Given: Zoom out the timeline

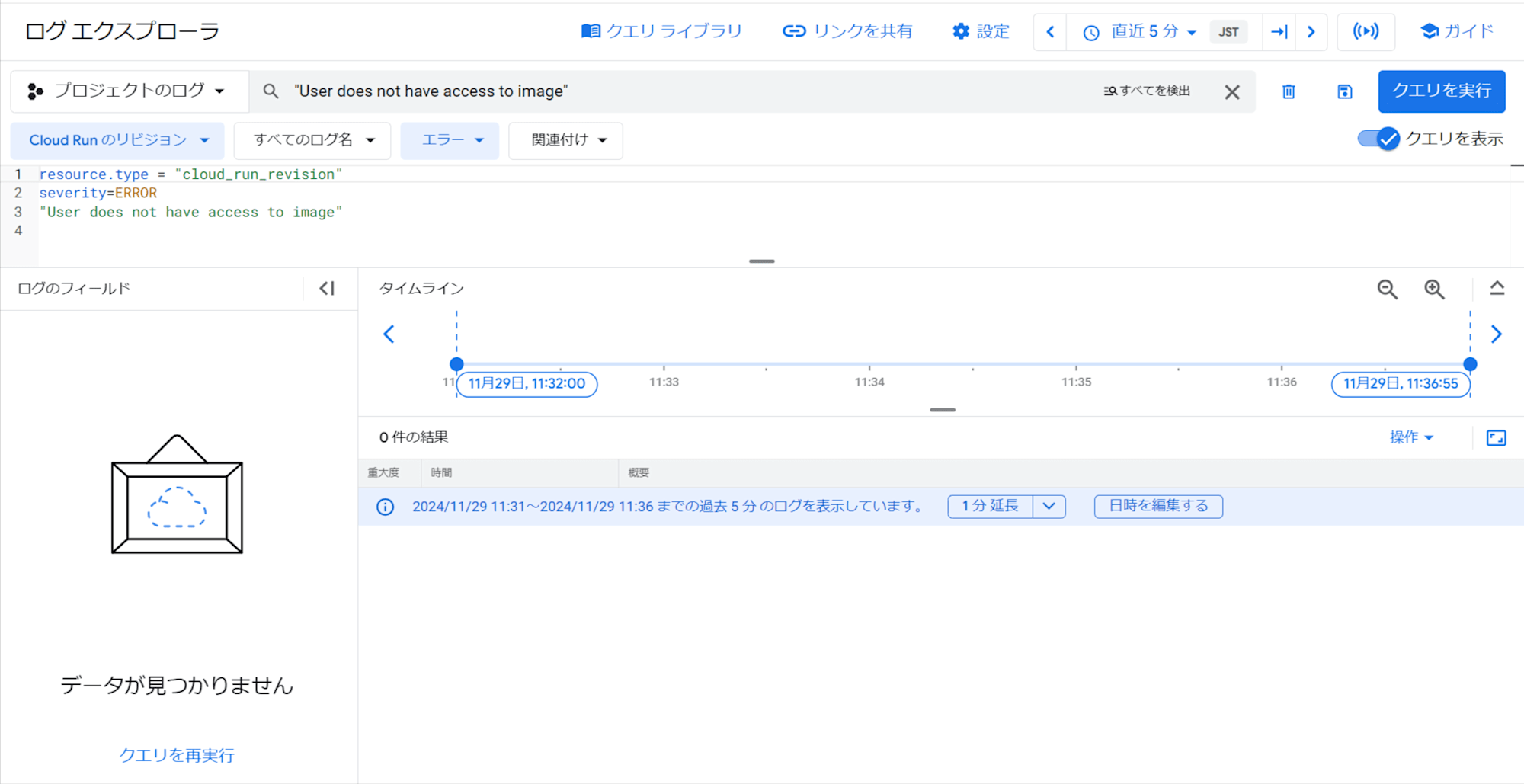Looking at the screenshot, I should pos(1388,290).
